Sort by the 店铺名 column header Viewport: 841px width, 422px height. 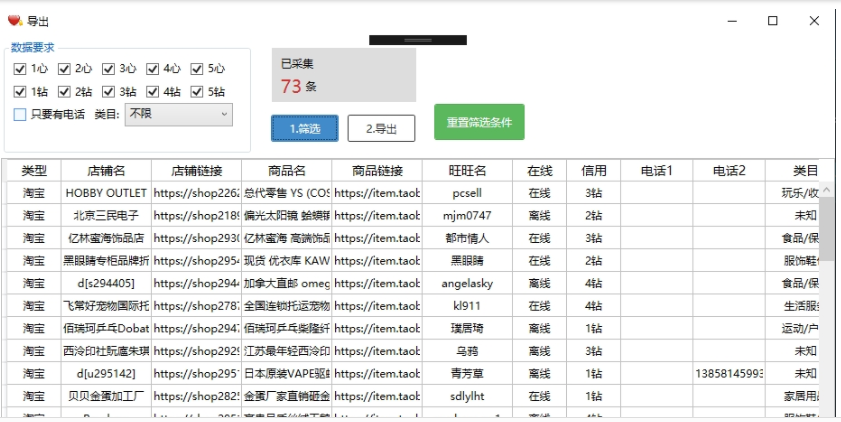tap(106, 171)
